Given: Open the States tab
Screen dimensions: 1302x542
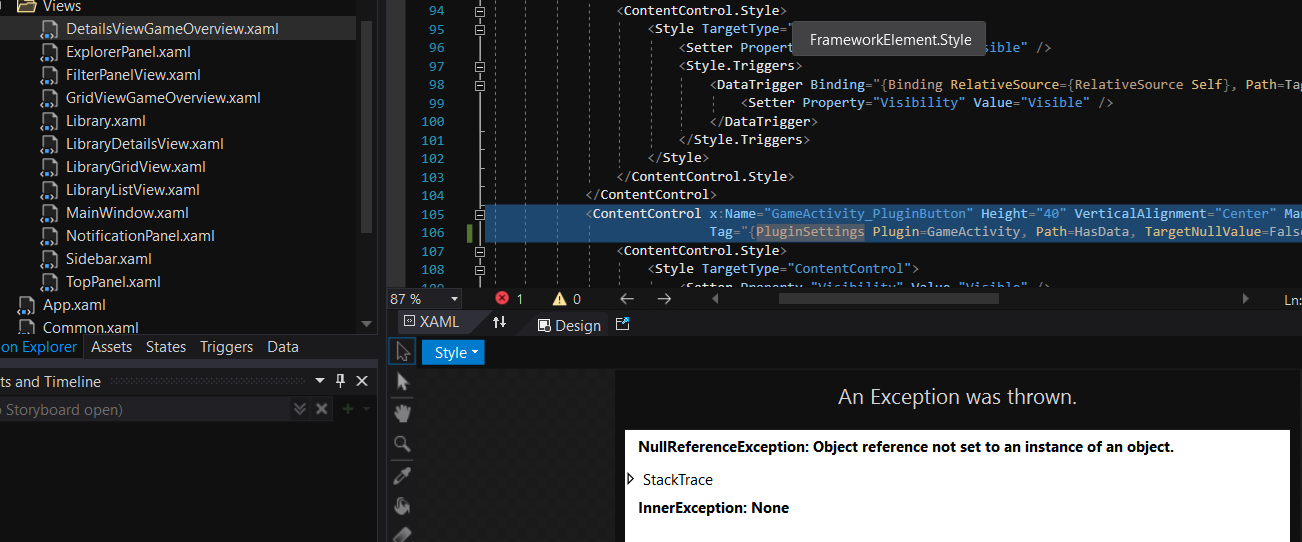Looking at the screenshot, I should click(166, 347).
